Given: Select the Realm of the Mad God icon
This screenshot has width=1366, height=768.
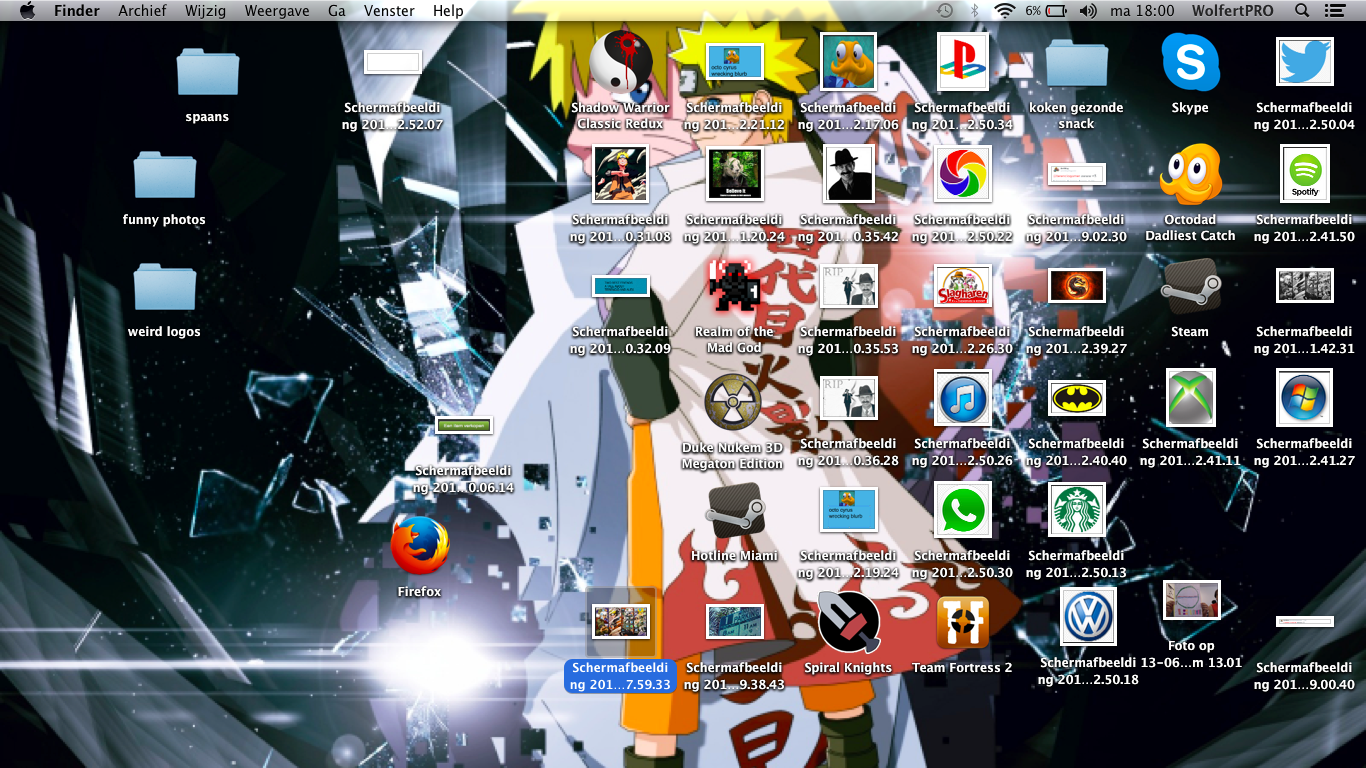Looking at the screenshot, I should 734,286.
